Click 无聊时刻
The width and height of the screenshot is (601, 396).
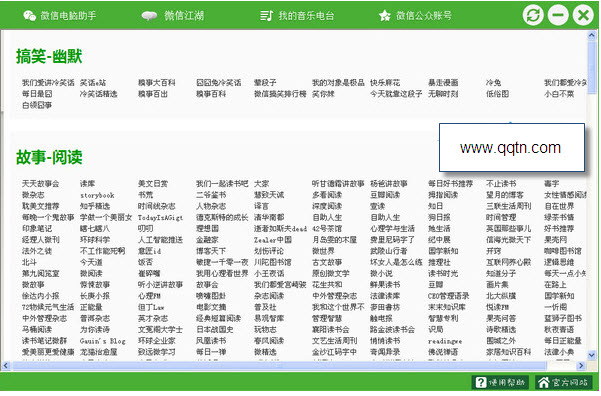coord(443,94)
